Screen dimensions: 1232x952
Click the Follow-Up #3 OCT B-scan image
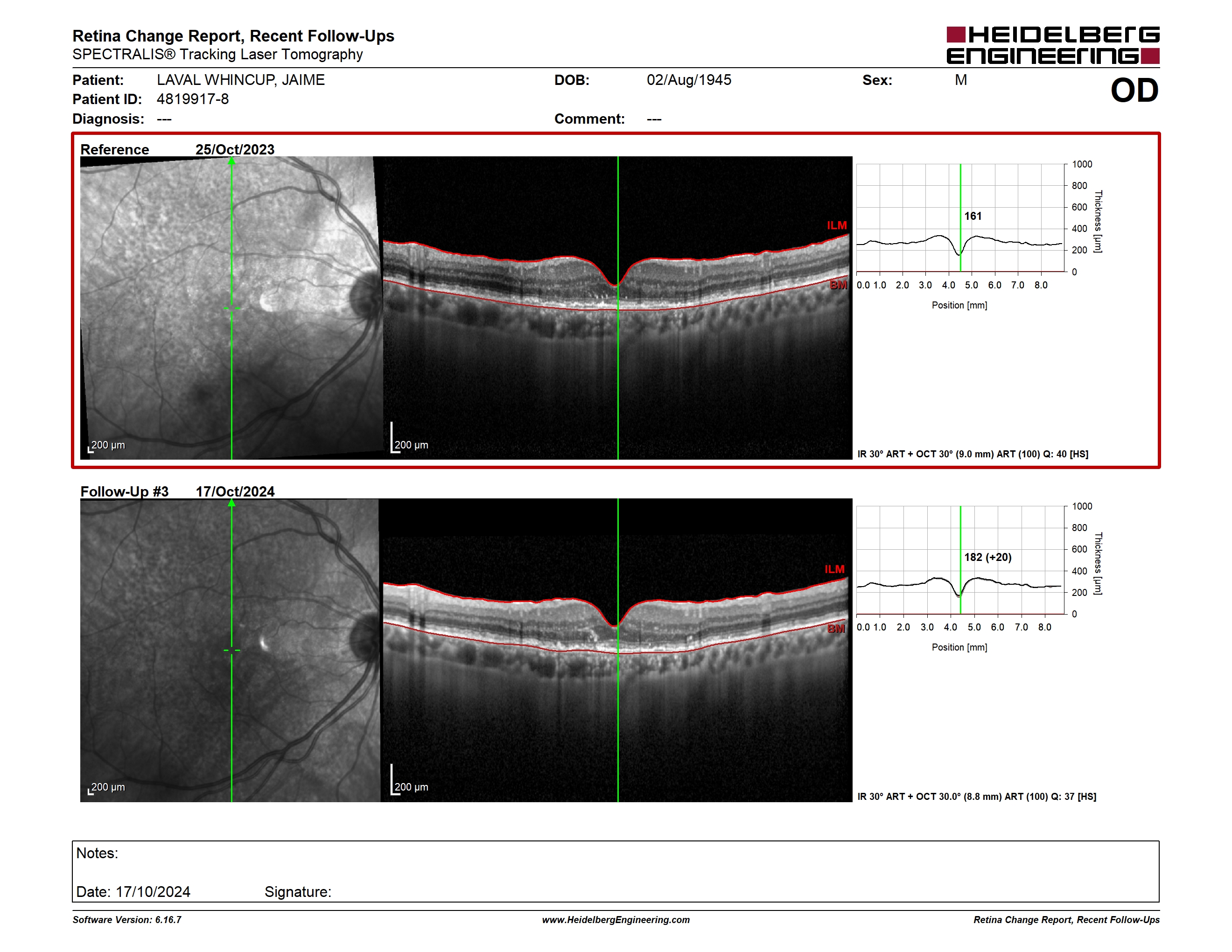618,650
